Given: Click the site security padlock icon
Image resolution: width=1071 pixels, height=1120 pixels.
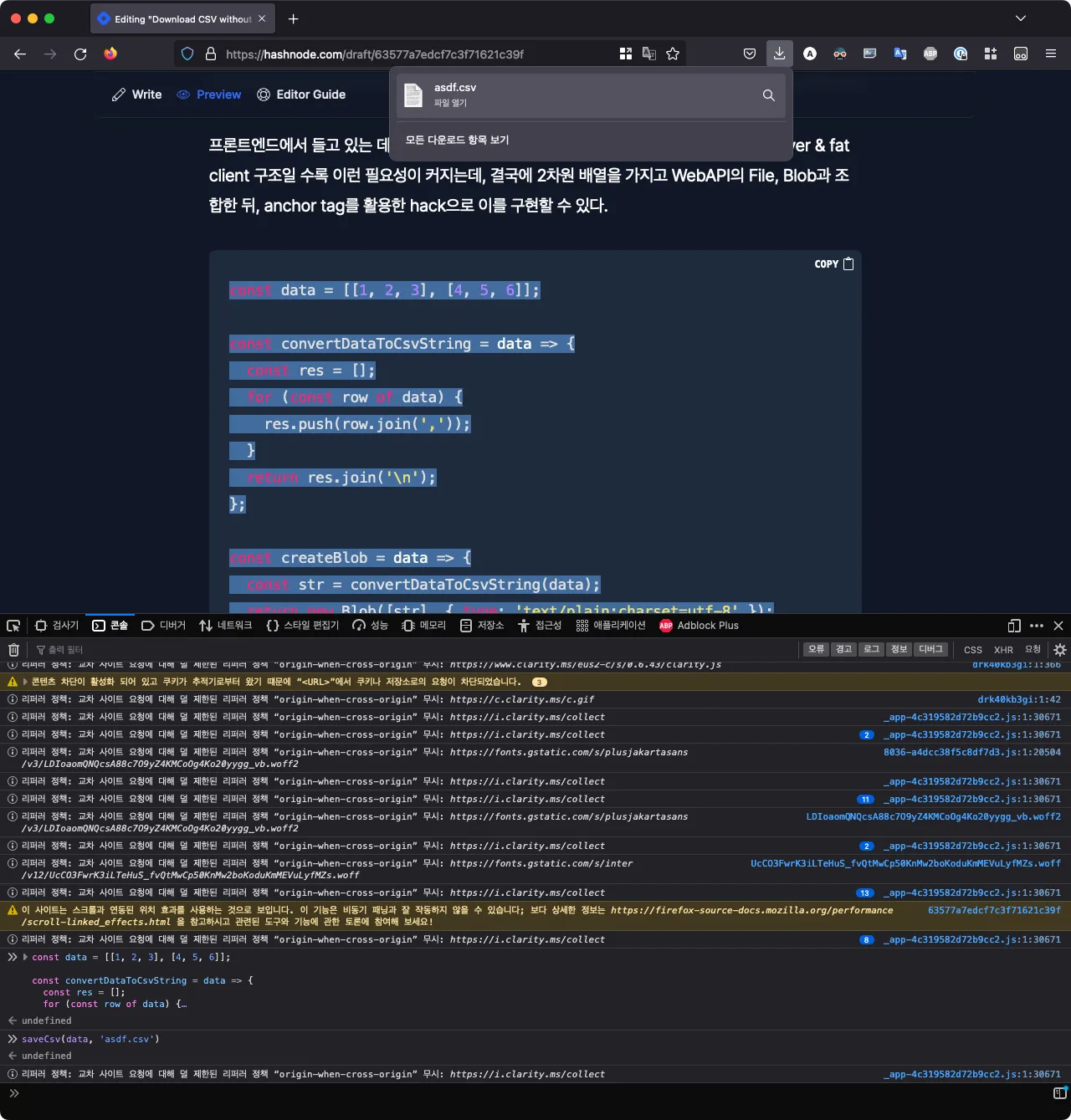Looking at the screenshot, I should click(x=209, y=54).
